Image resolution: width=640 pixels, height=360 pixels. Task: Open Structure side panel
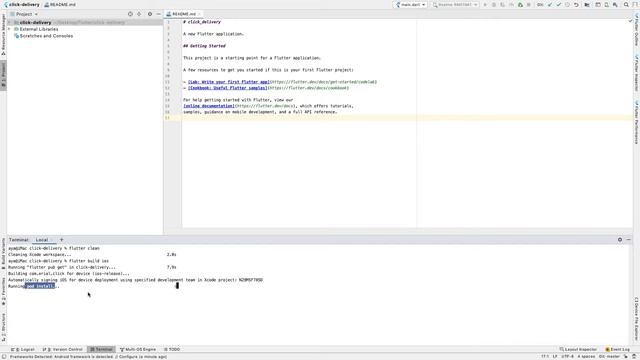(3, 327)
